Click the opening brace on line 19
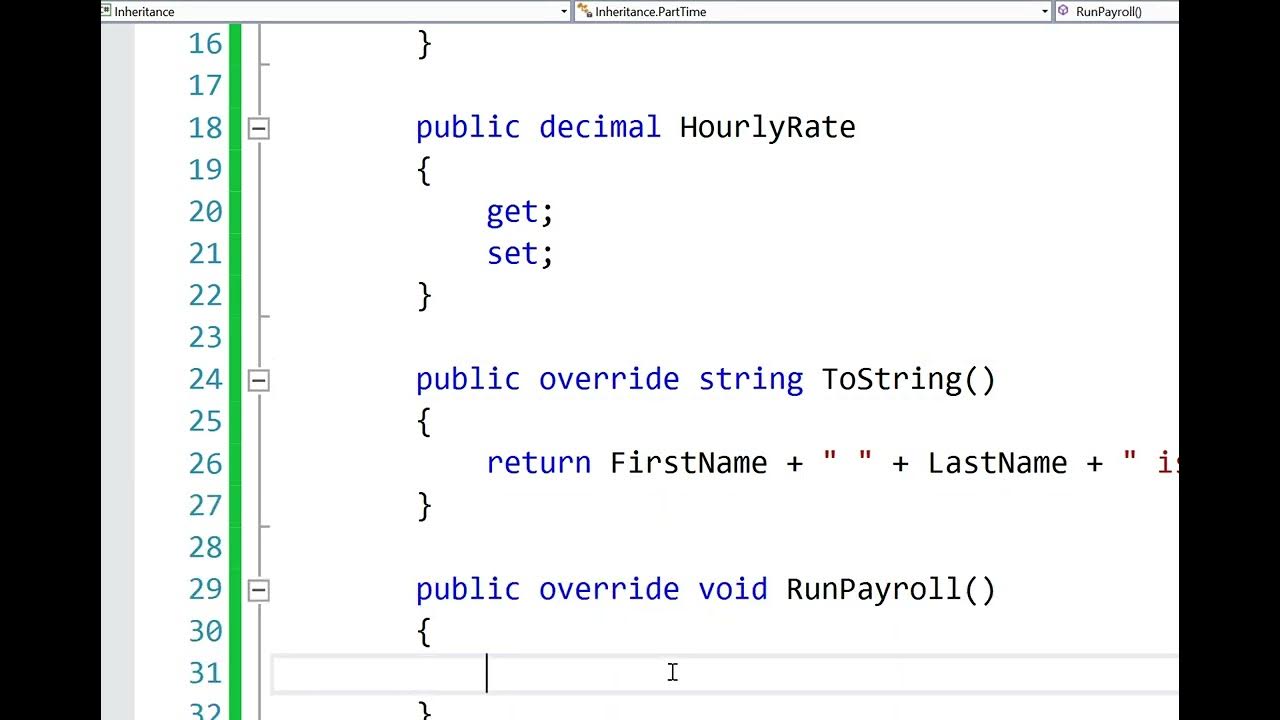The height and width of the screenshot is (720, 1280). [x=424, y=170]
